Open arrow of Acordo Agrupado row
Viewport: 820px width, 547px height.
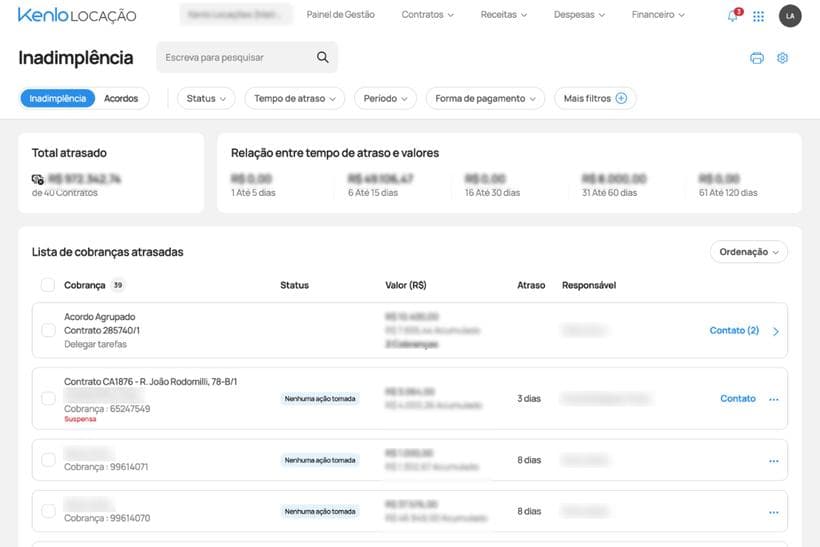click(x=776, y=331)
